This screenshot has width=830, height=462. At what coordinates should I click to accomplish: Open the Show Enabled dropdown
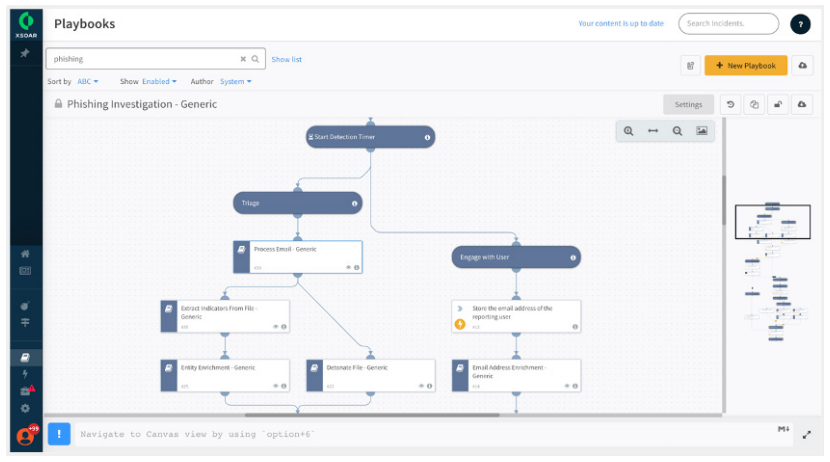click(159, 81)
